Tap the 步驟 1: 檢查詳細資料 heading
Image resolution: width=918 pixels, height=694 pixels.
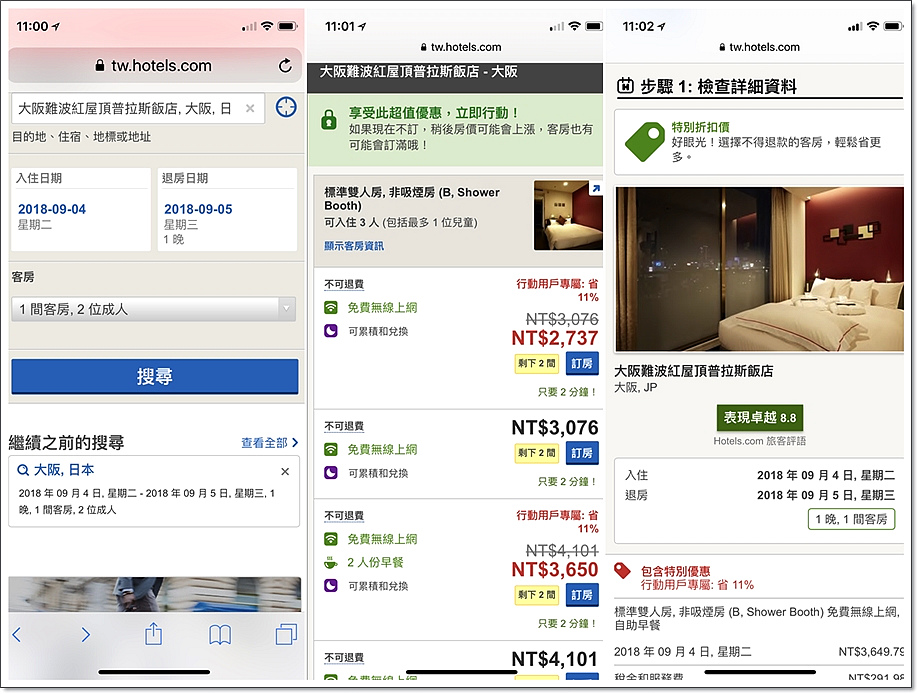tap(718, 87)
